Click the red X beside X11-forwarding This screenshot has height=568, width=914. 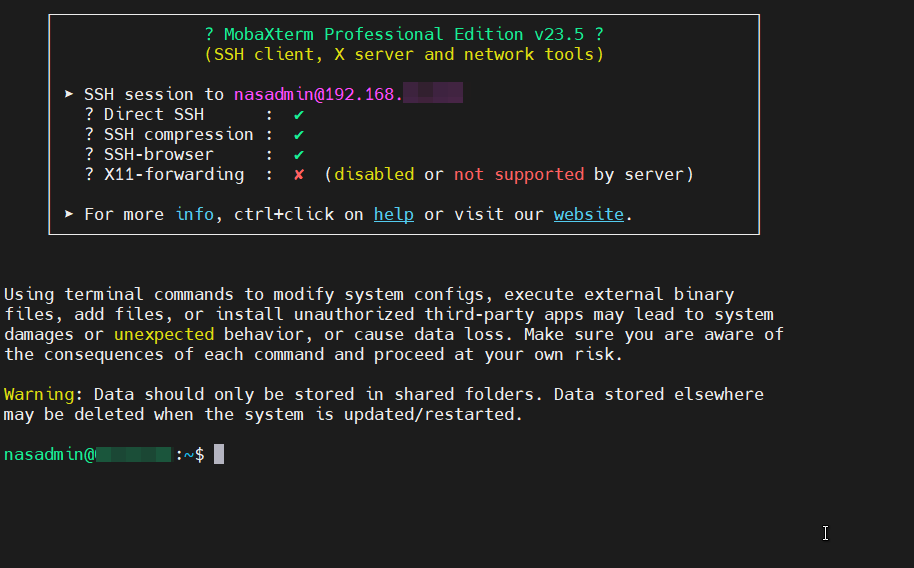point(299,175)
